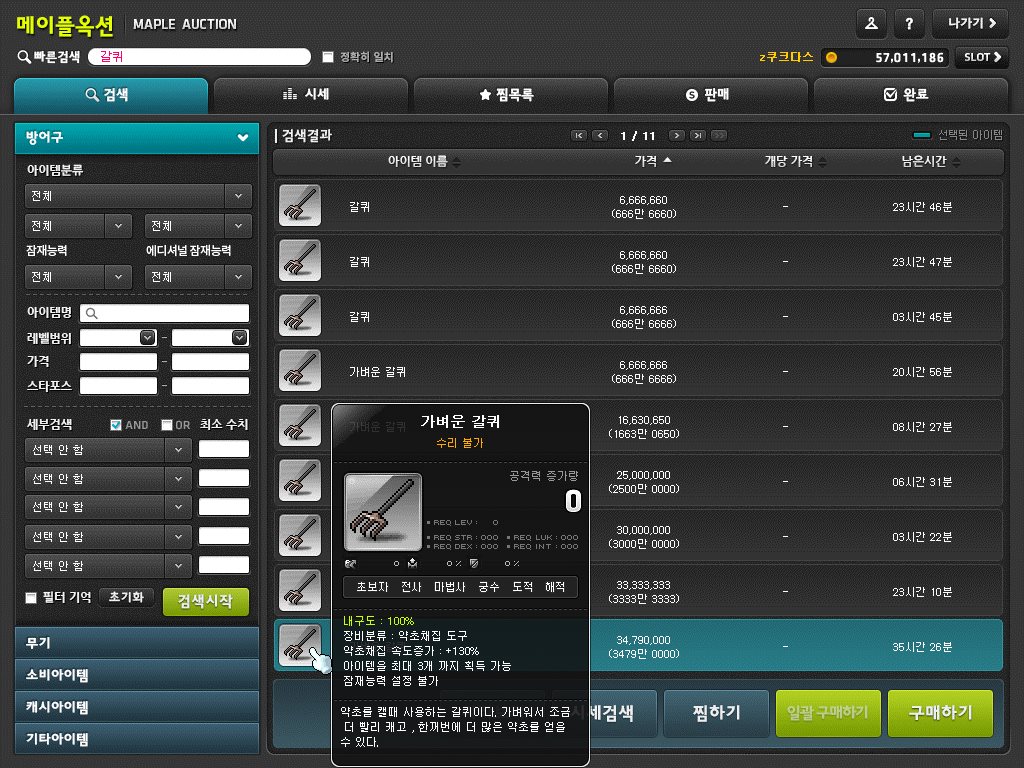Click rake icon for 23시간 47분 listing

pyautogui.click(x=300, y=261)
